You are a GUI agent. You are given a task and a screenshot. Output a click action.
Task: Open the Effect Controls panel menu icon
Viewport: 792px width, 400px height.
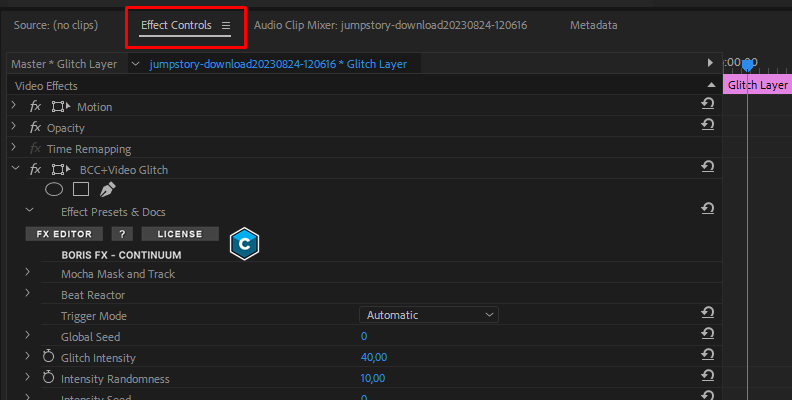pos(226,25)
